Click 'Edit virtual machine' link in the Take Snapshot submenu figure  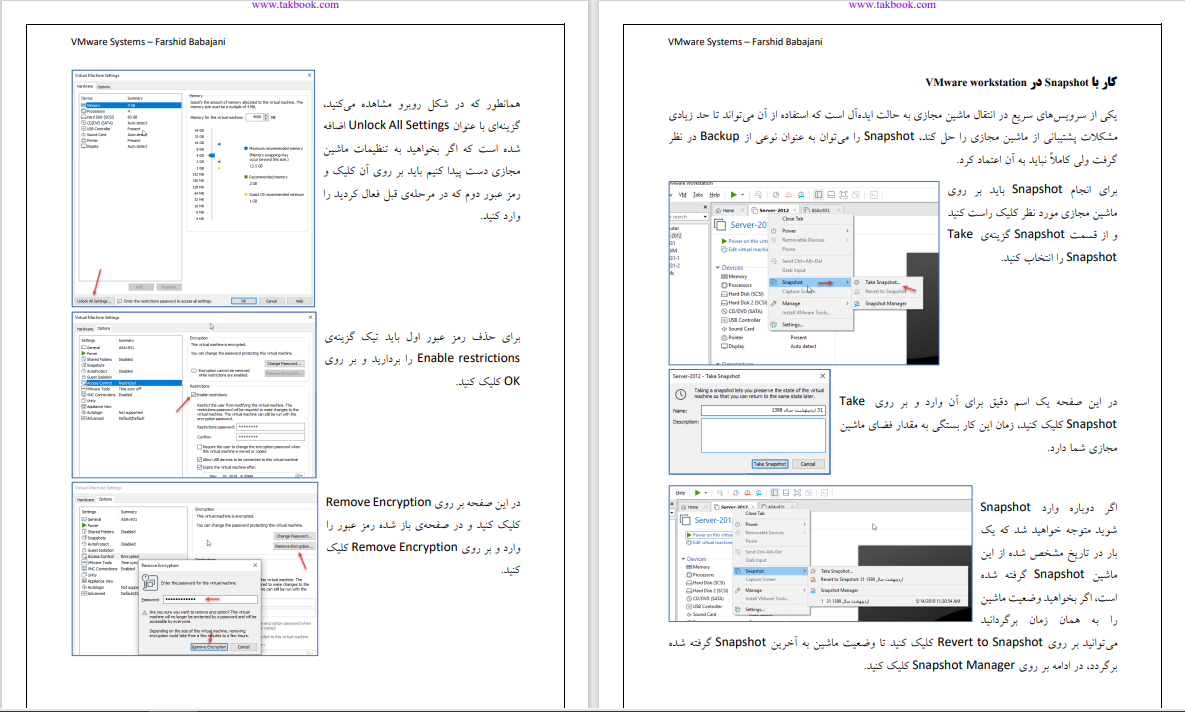click(744, 249)
